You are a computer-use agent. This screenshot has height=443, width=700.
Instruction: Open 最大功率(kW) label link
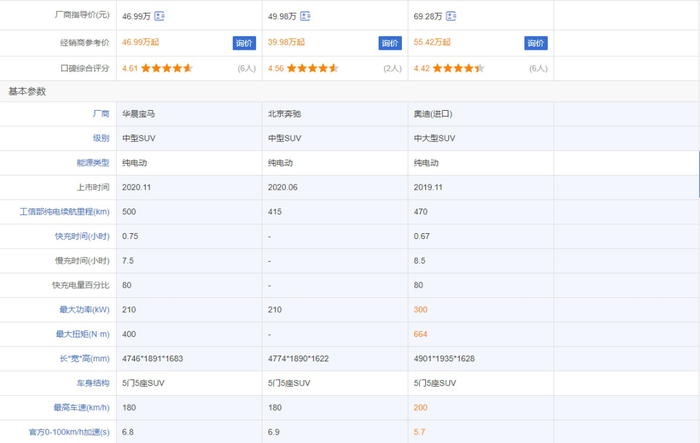tap(84, 309)
